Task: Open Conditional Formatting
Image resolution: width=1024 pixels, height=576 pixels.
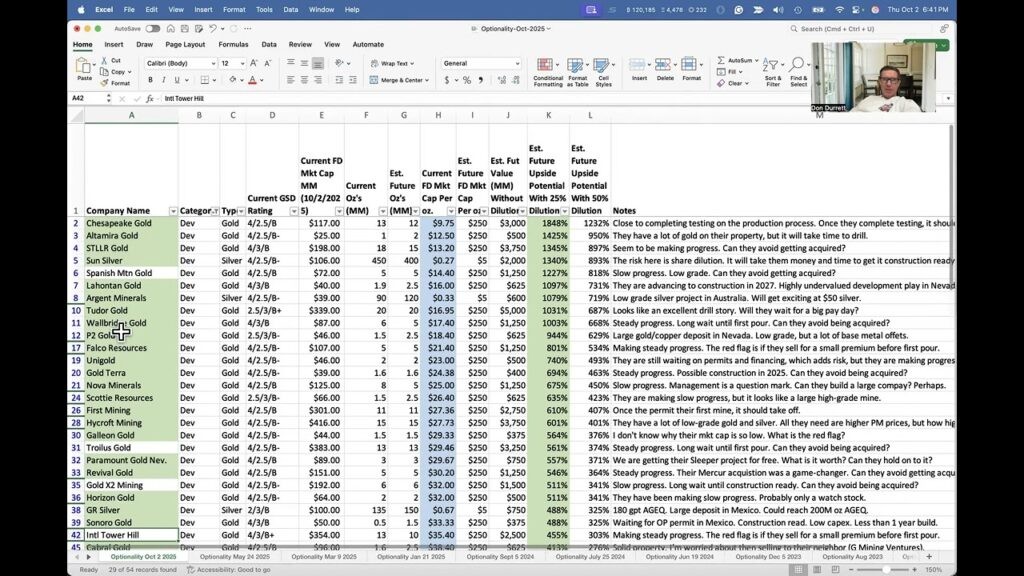Action: tap(547, 72)
